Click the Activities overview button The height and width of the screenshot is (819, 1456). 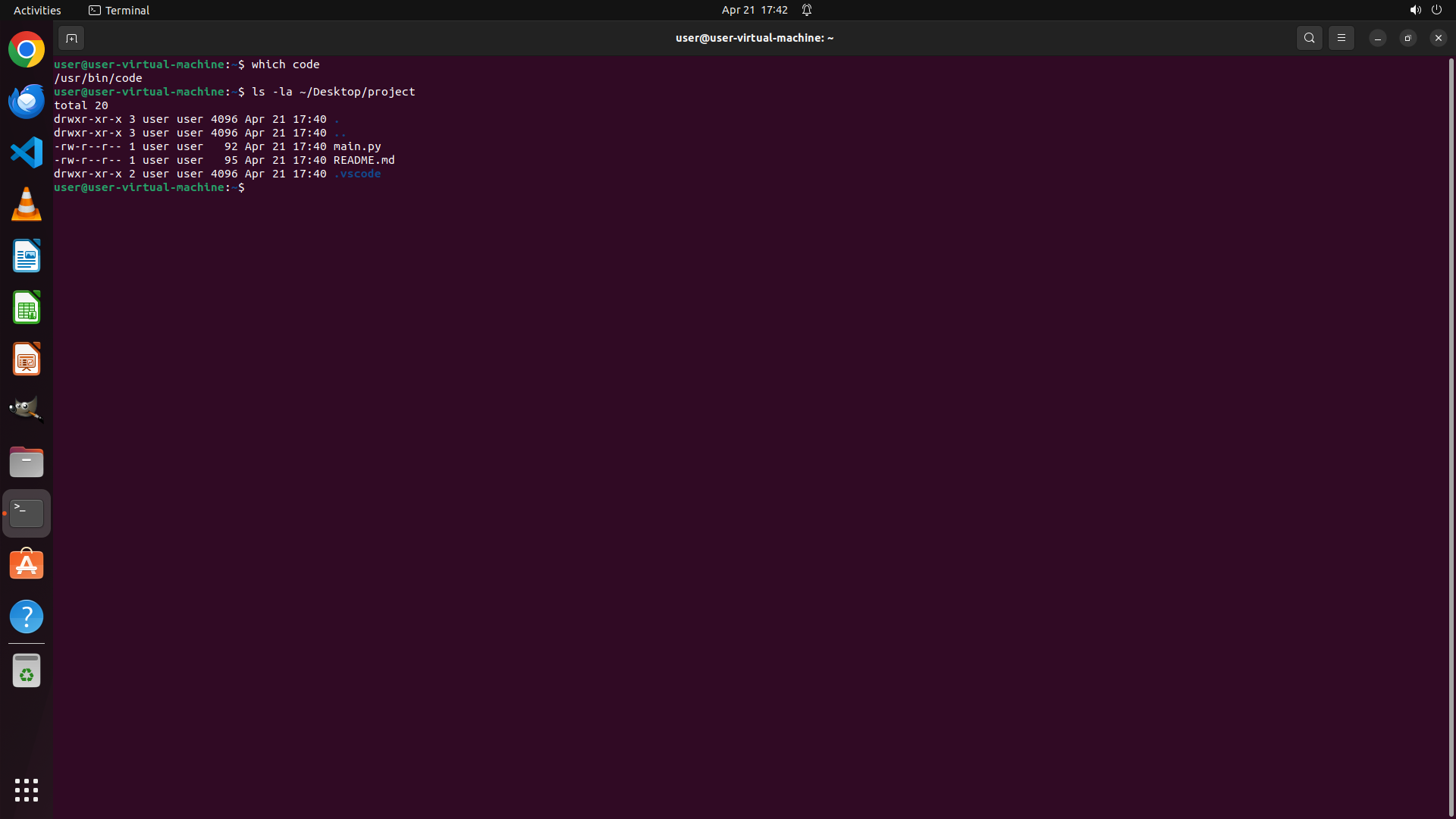coord(37,10)
